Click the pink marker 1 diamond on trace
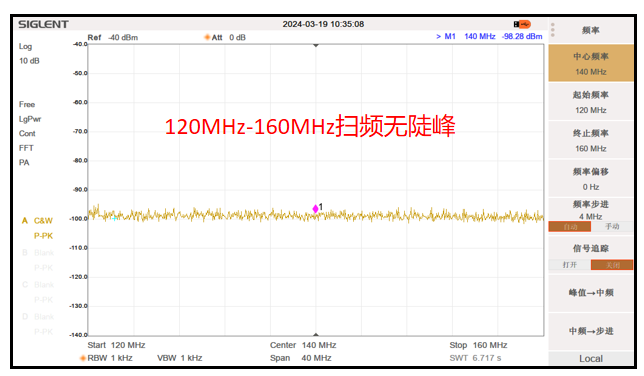This screenshot has width=644, height=376. (x=315, y=209)
